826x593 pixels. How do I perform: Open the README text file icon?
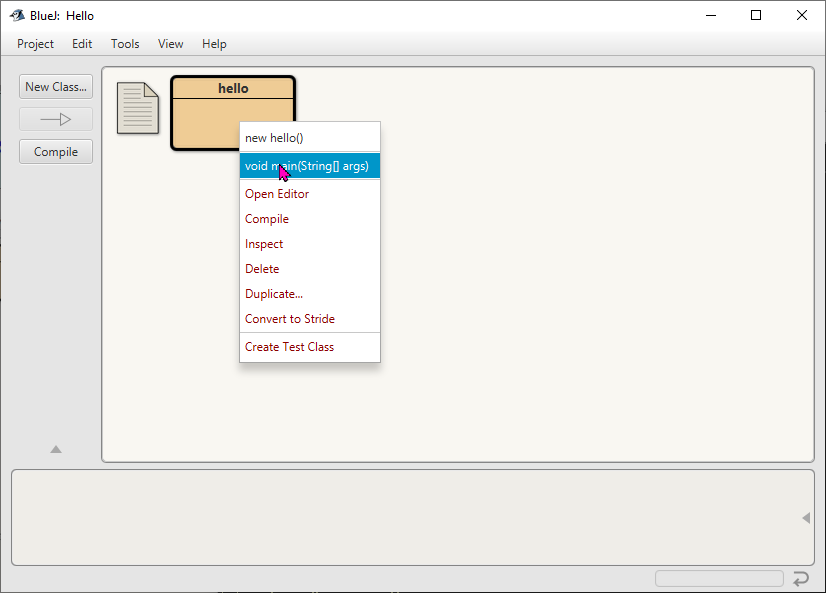(x=138, y=108)
